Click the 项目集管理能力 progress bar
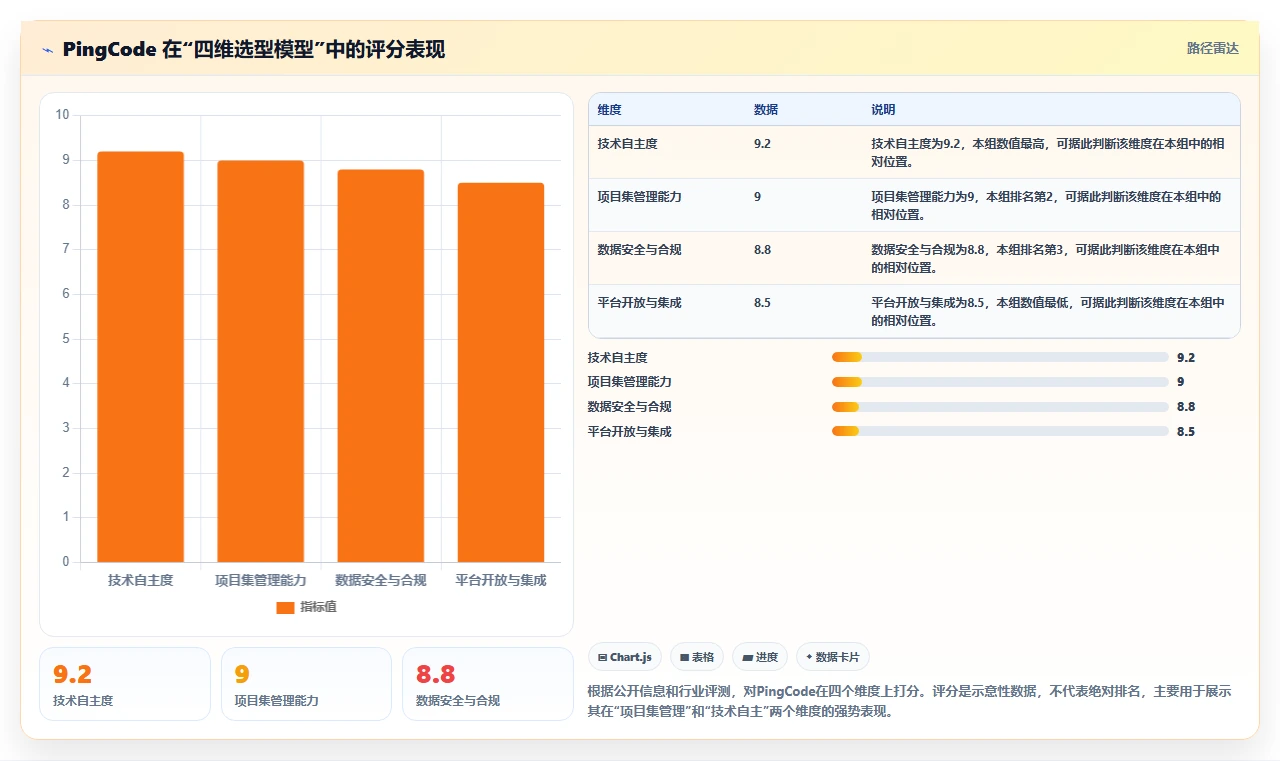The height and width of the screenshot is (761, 1280). click(x=1000, y=381)
